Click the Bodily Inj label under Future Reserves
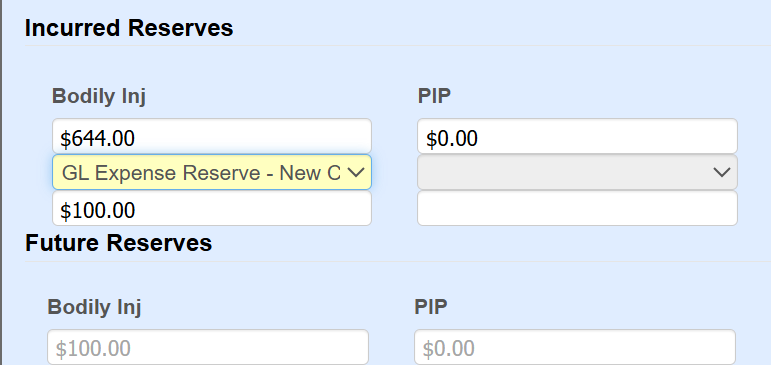This screenshot has height=365, width=771. [x=94, y=307]
